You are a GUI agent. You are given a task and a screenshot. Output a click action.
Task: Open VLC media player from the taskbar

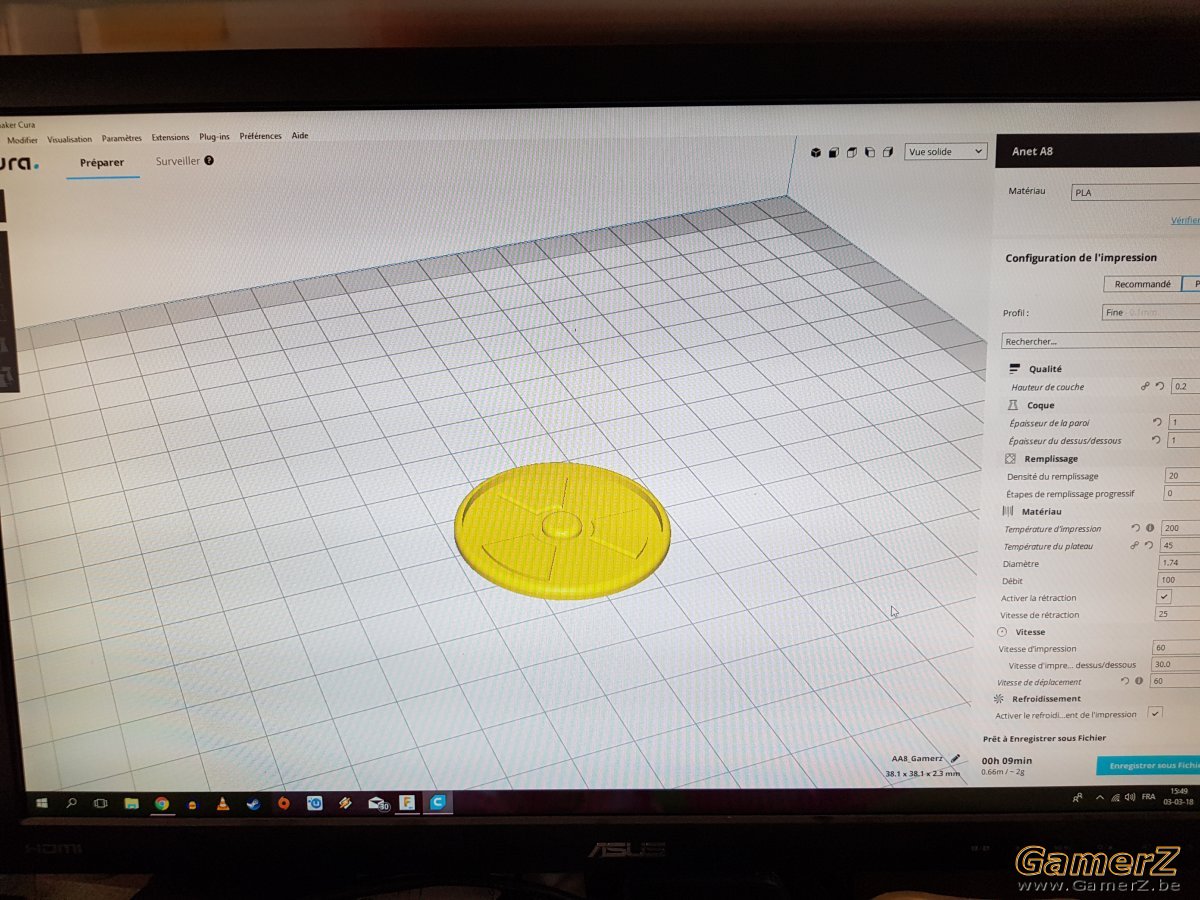(223, 803)
